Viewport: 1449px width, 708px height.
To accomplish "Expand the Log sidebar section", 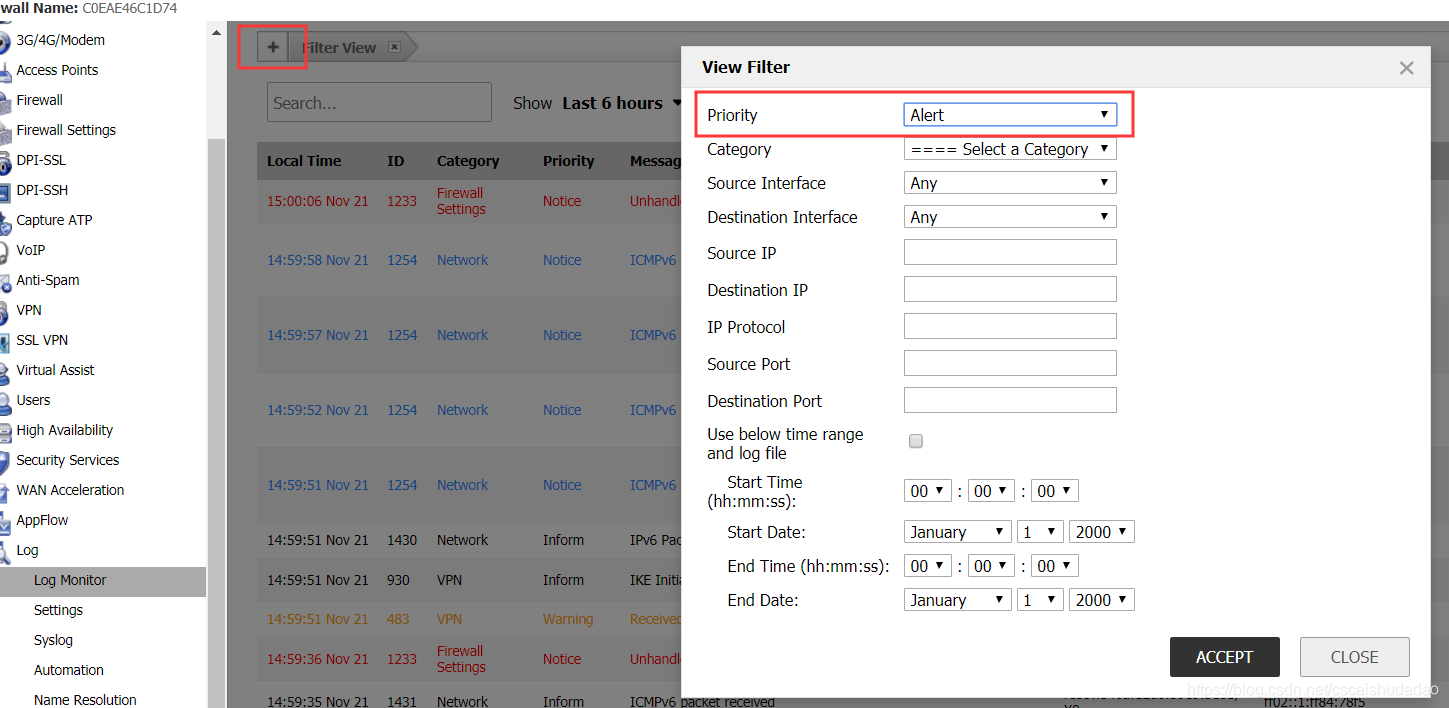I will tap(27, 550).
